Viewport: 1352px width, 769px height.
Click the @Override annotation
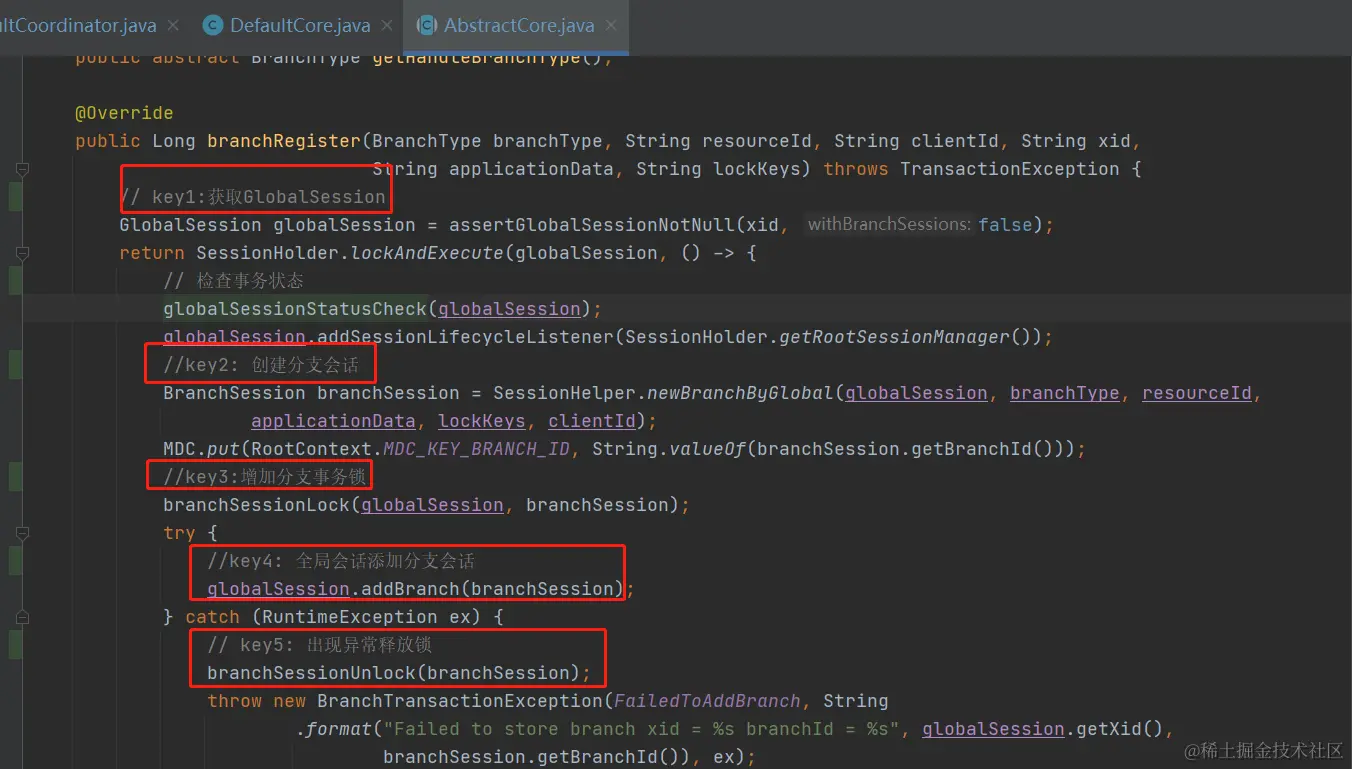click(124, 113)
